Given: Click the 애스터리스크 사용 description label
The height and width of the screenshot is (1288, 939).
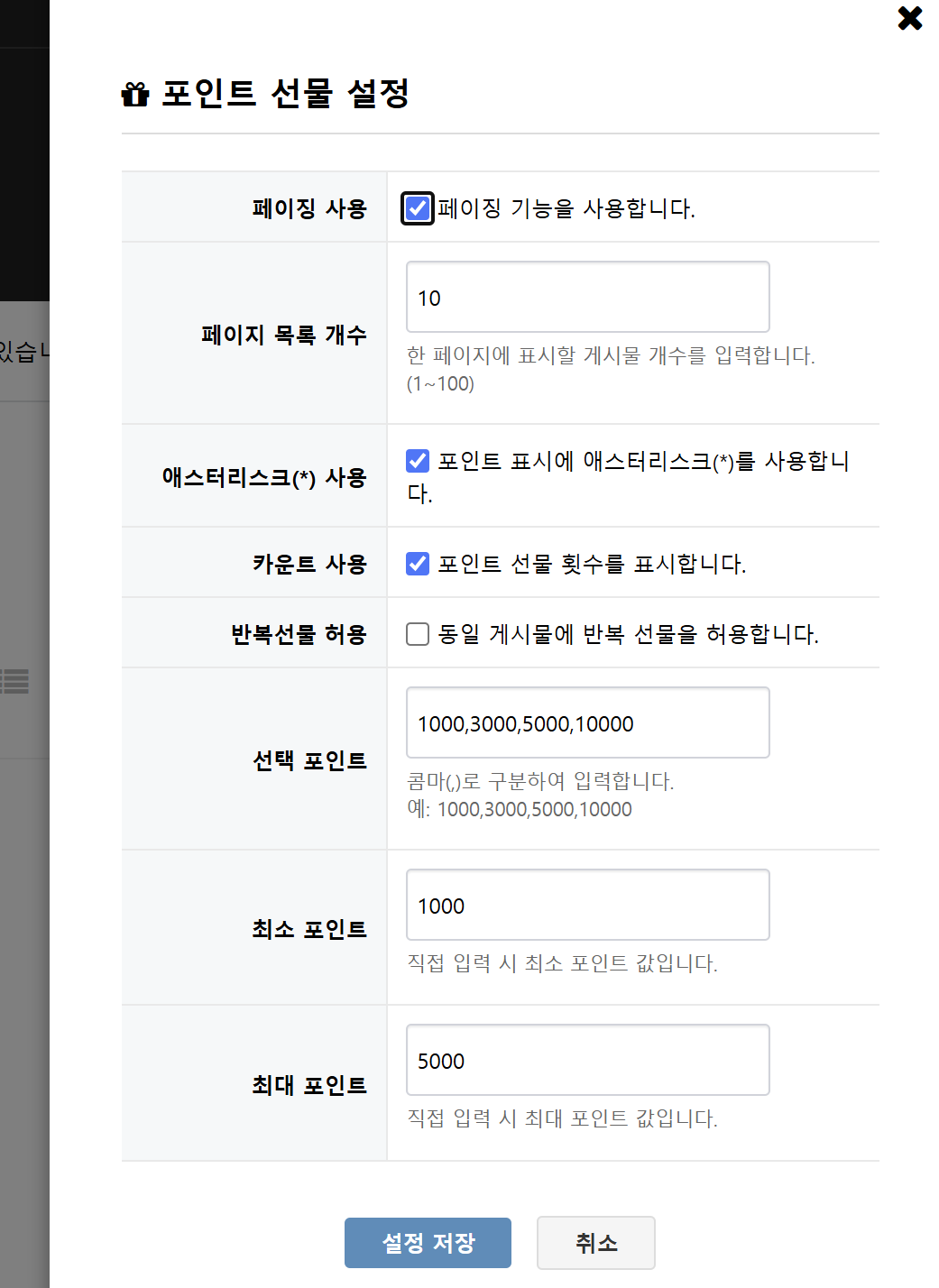Looking at the screenshot, I should pos(628,476).
